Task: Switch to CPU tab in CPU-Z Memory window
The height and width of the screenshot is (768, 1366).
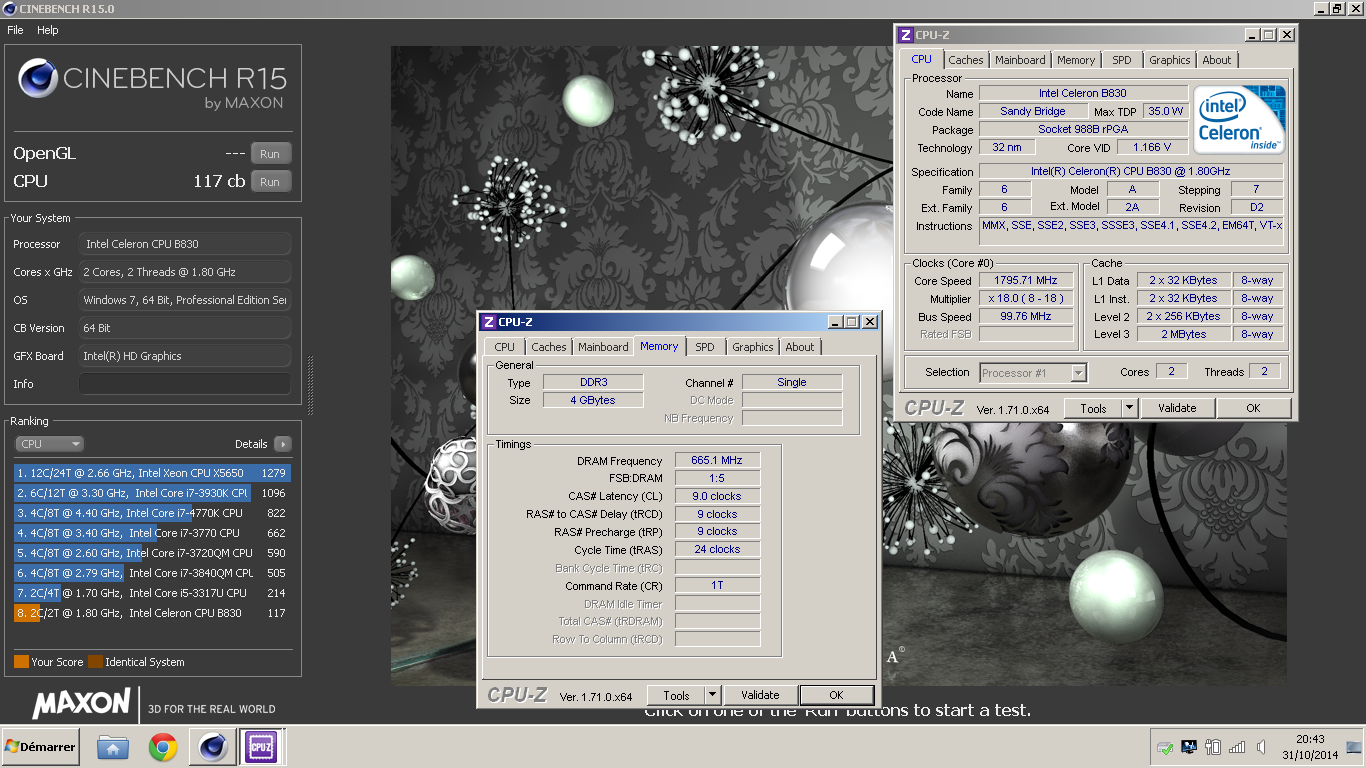Action: [505, 347]
